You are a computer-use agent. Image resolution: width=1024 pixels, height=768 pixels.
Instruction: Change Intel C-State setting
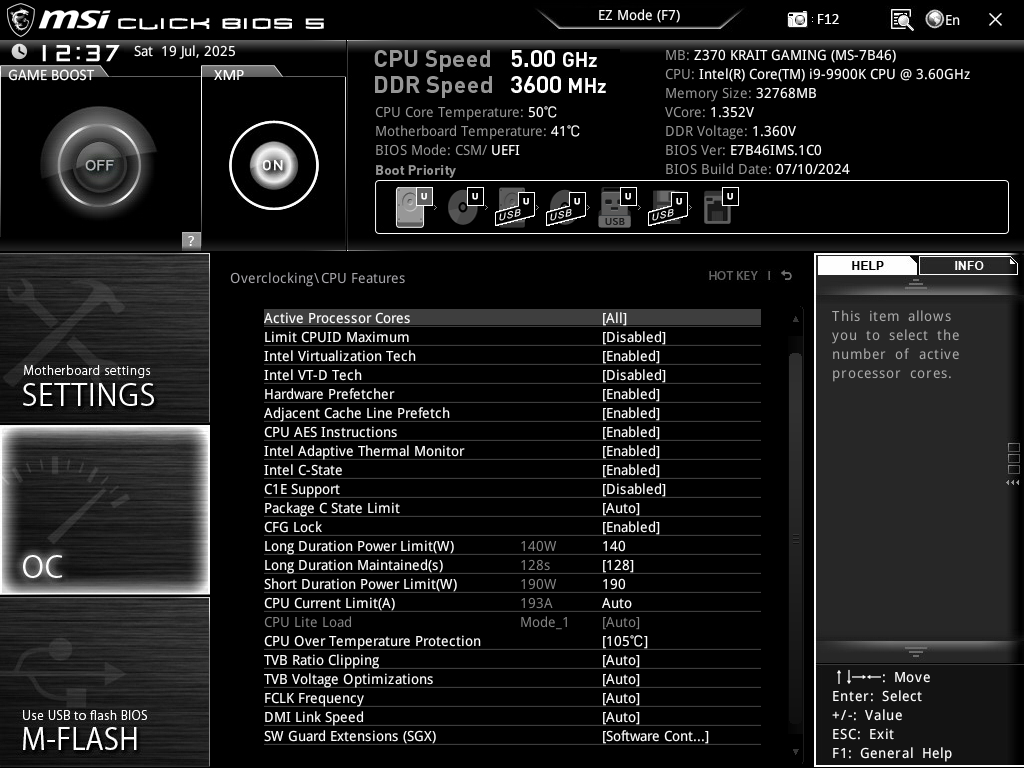[512, 470]
